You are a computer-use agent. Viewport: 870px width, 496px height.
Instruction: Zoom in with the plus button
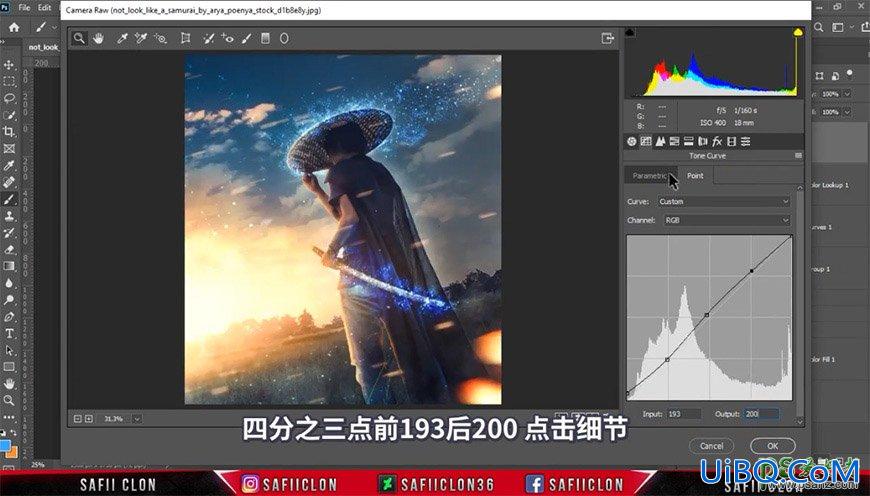coord(89,418)
